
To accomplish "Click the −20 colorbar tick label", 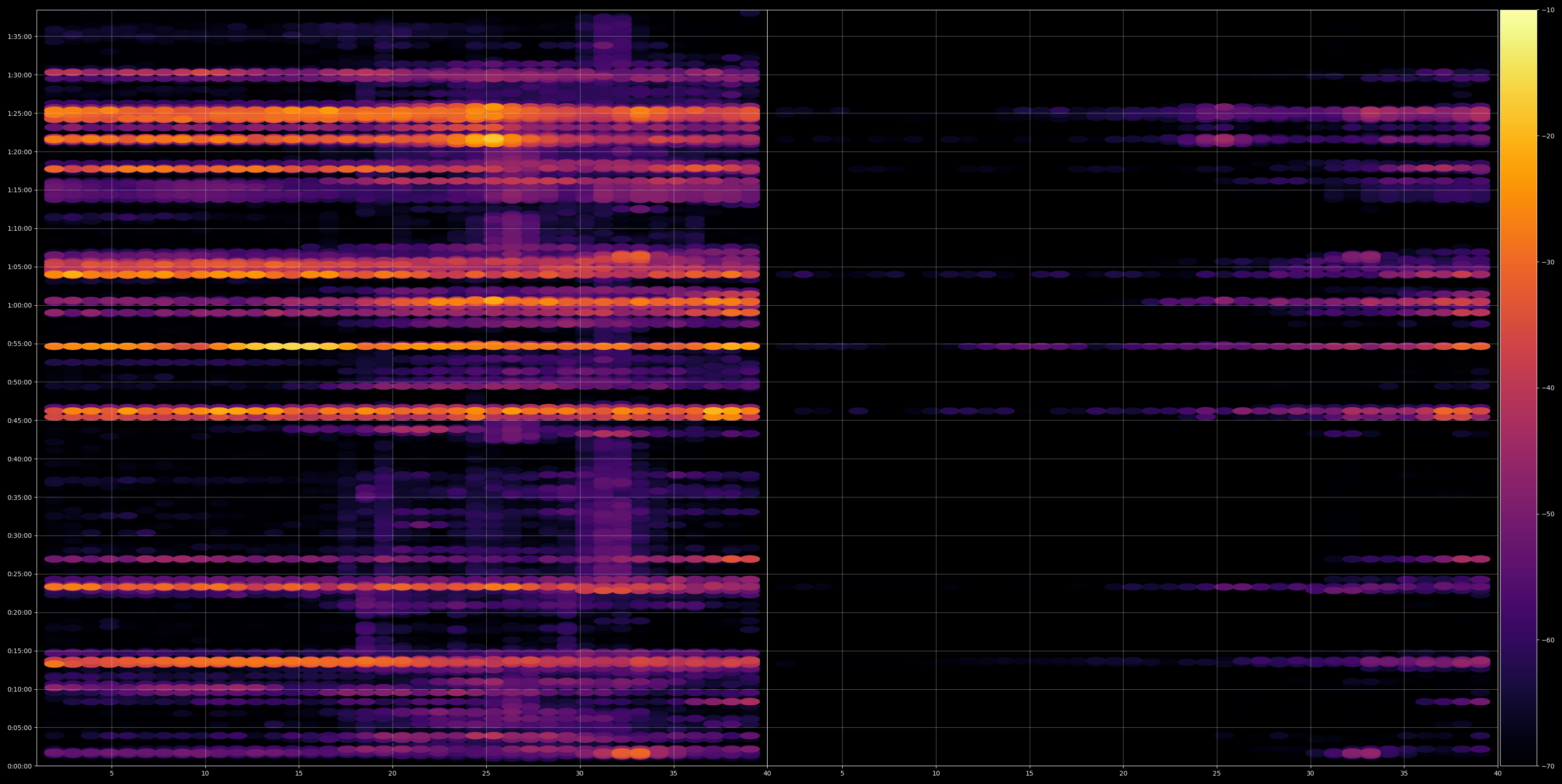I will tap(1548, 136).
